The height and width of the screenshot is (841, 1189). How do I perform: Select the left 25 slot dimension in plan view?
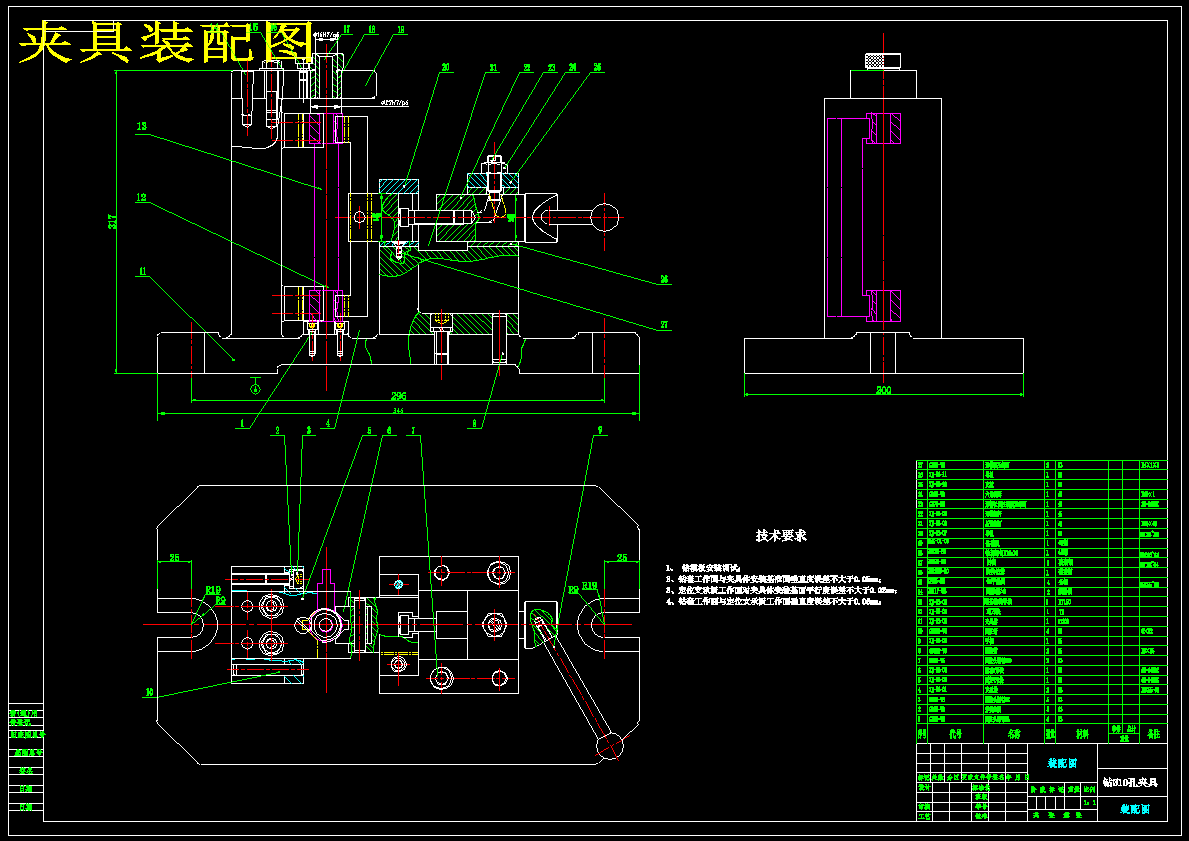pos(174,557)
